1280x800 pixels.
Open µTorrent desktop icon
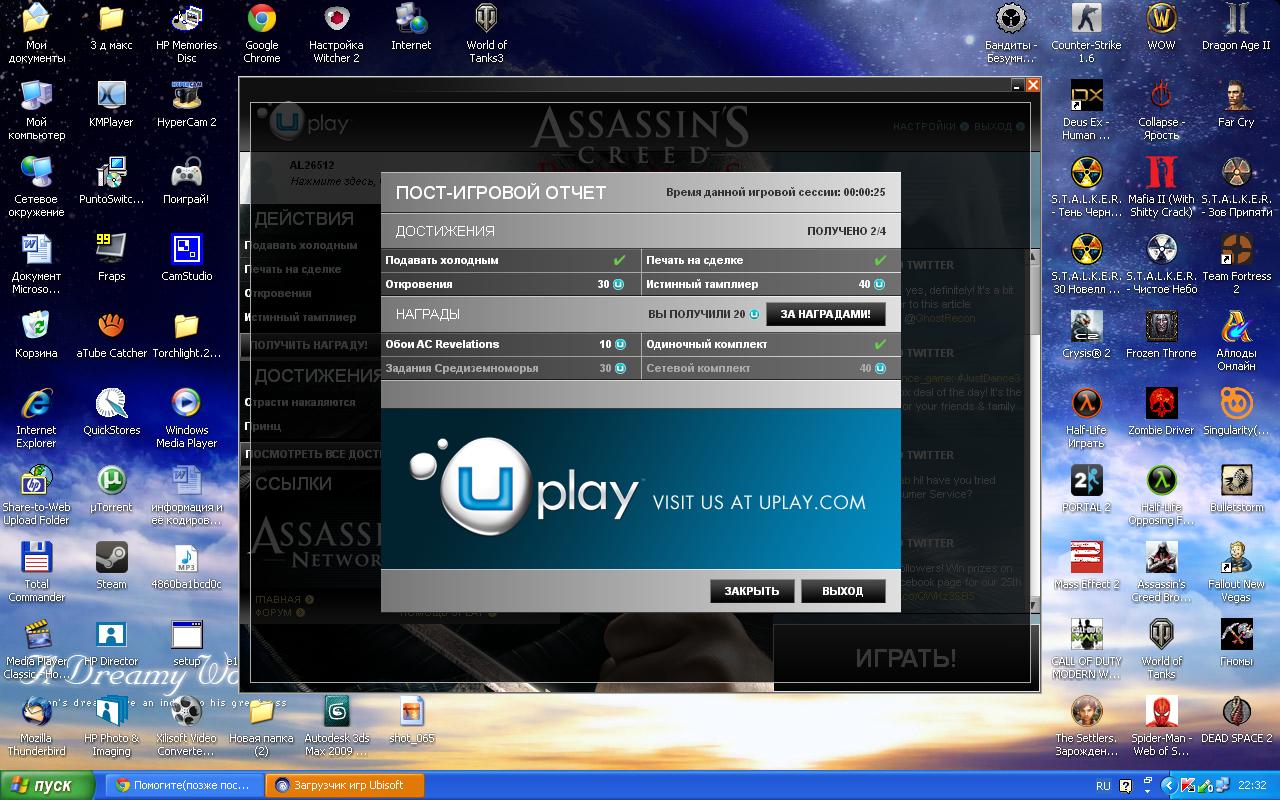pos(111,489)
